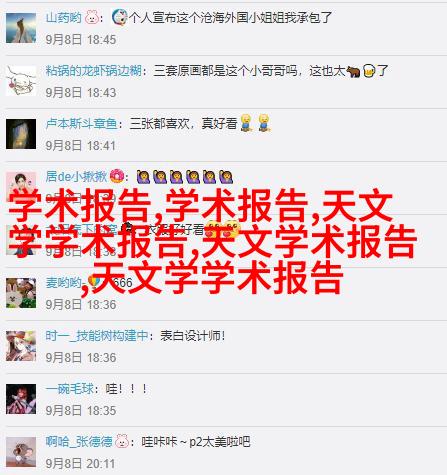The width and height of the screenshot is (447, 475).
Task: Click the rabbit badge next to 山药哟
Action: click(x=91, y=17)
